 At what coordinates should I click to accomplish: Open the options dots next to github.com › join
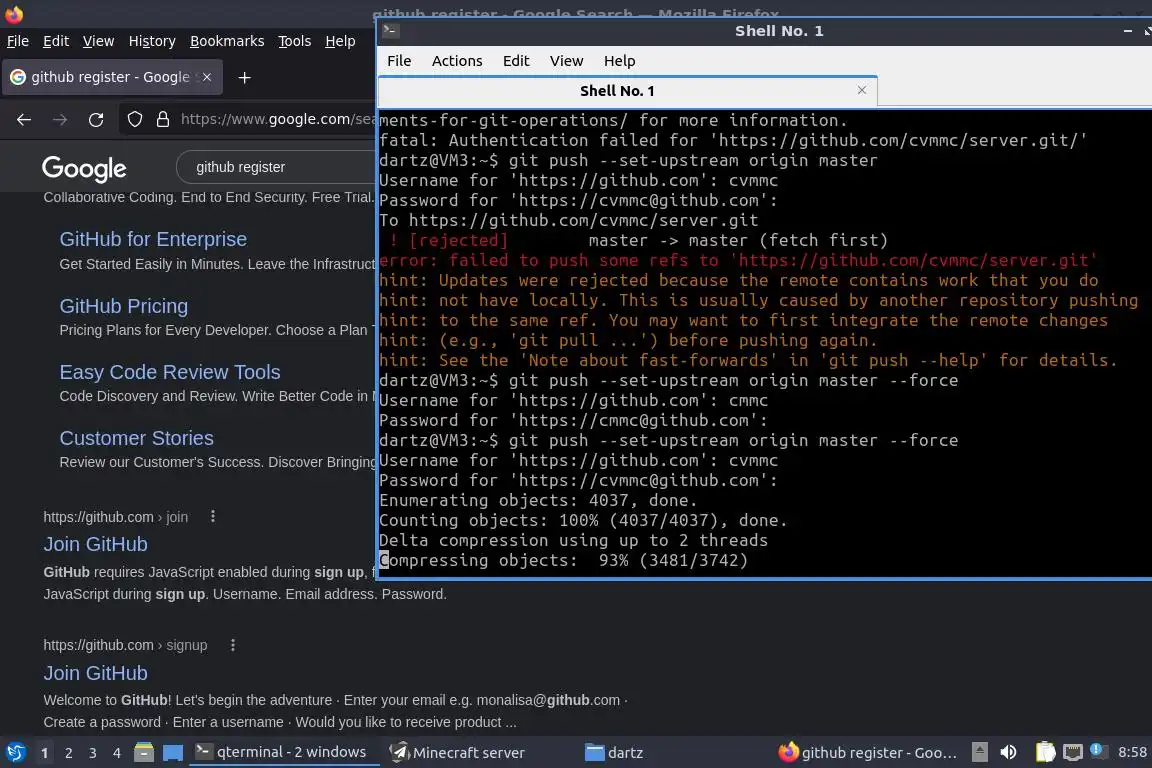point(213,517)
